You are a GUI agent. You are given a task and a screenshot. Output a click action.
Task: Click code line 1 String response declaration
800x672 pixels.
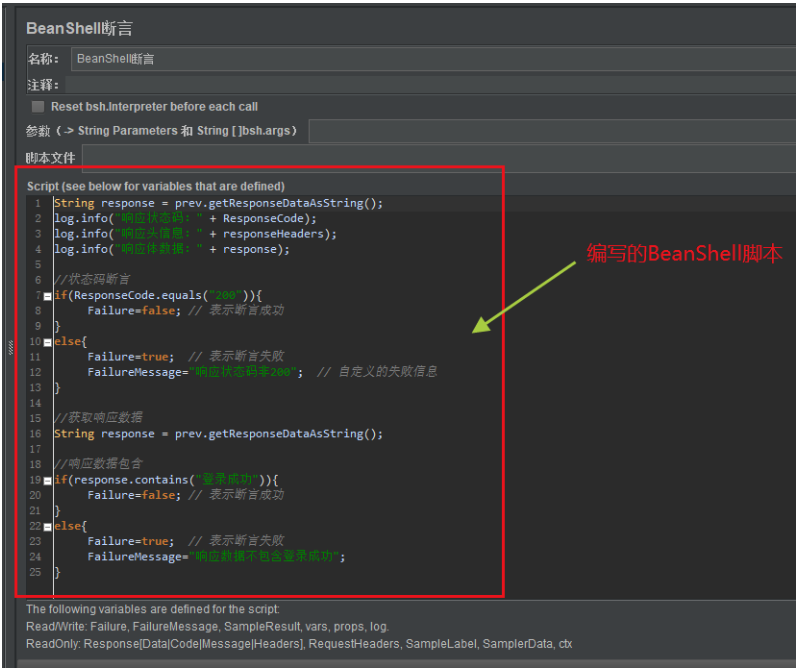coord(218,203)
